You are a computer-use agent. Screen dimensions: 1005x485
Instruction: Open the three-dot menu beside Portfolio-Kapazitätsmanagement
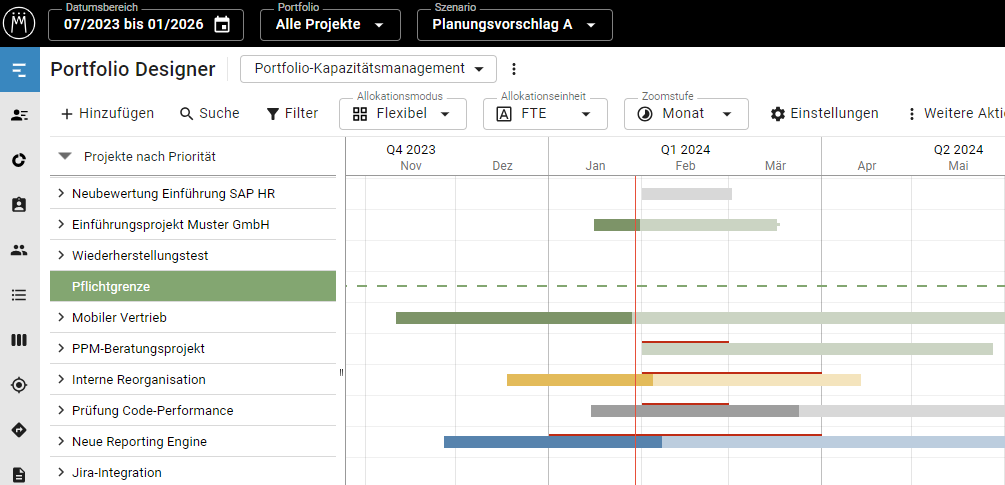click(x=513, y=69)
